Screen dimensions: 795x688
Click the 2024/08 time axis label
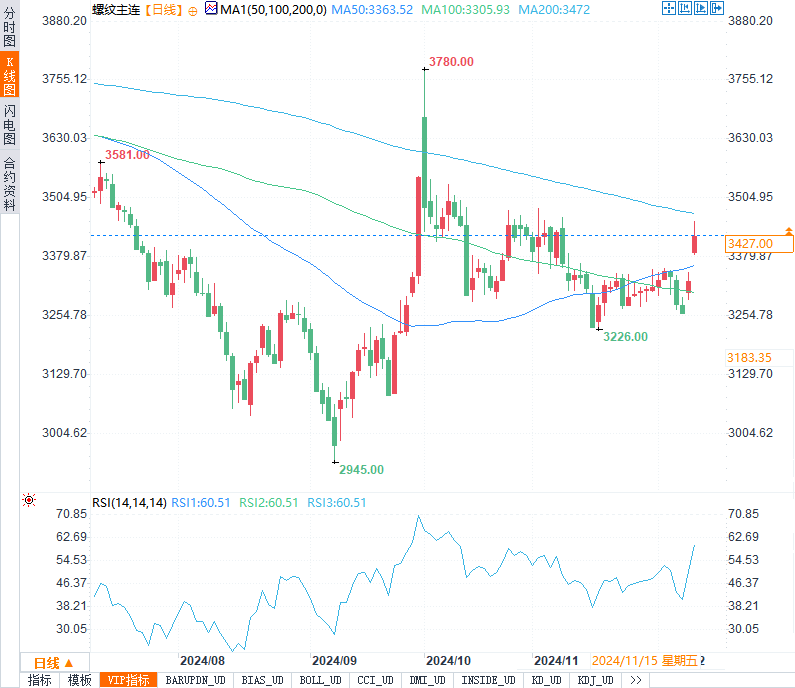pyautogui.click(x=202, y=661)
